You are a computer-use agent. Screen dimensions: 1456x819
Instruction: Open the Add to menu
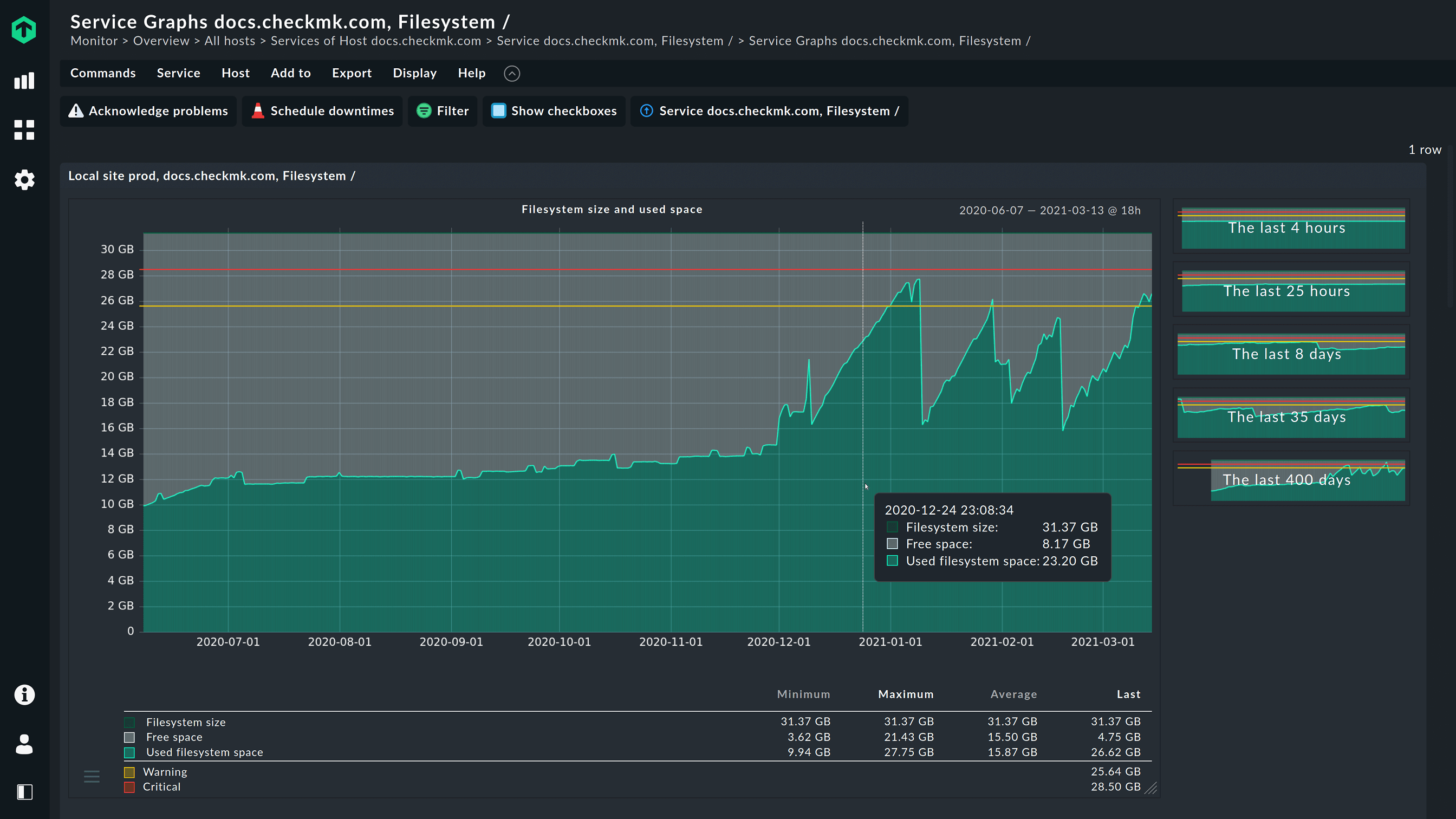click(290, 73)
